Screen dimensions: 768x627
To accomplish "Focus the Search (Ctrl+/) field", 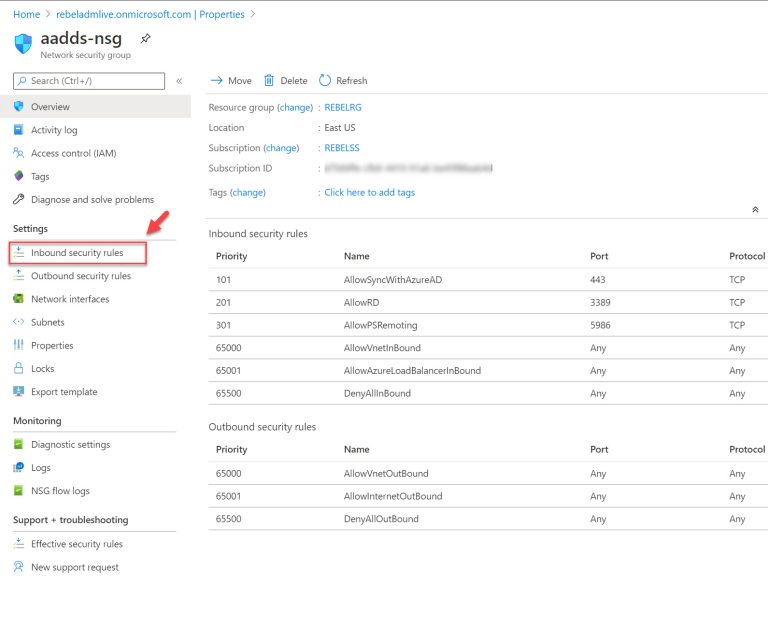I will coord(89,81).
